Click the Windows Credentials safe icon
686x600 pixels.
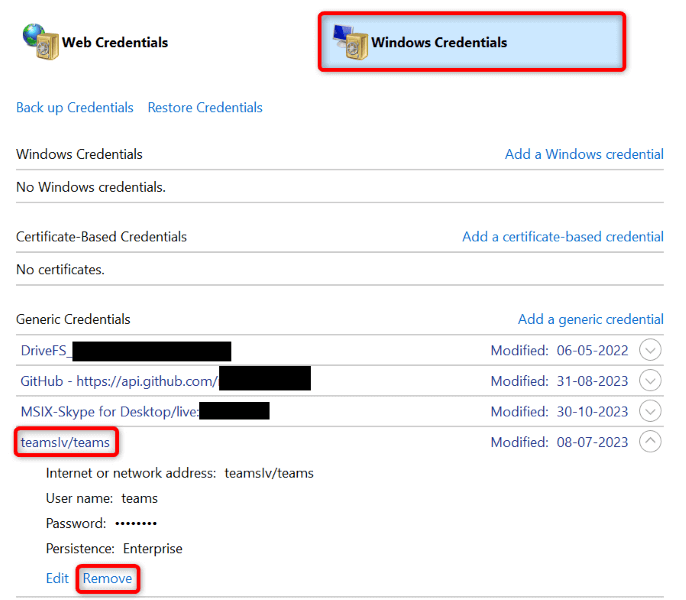tap(352, 42)
